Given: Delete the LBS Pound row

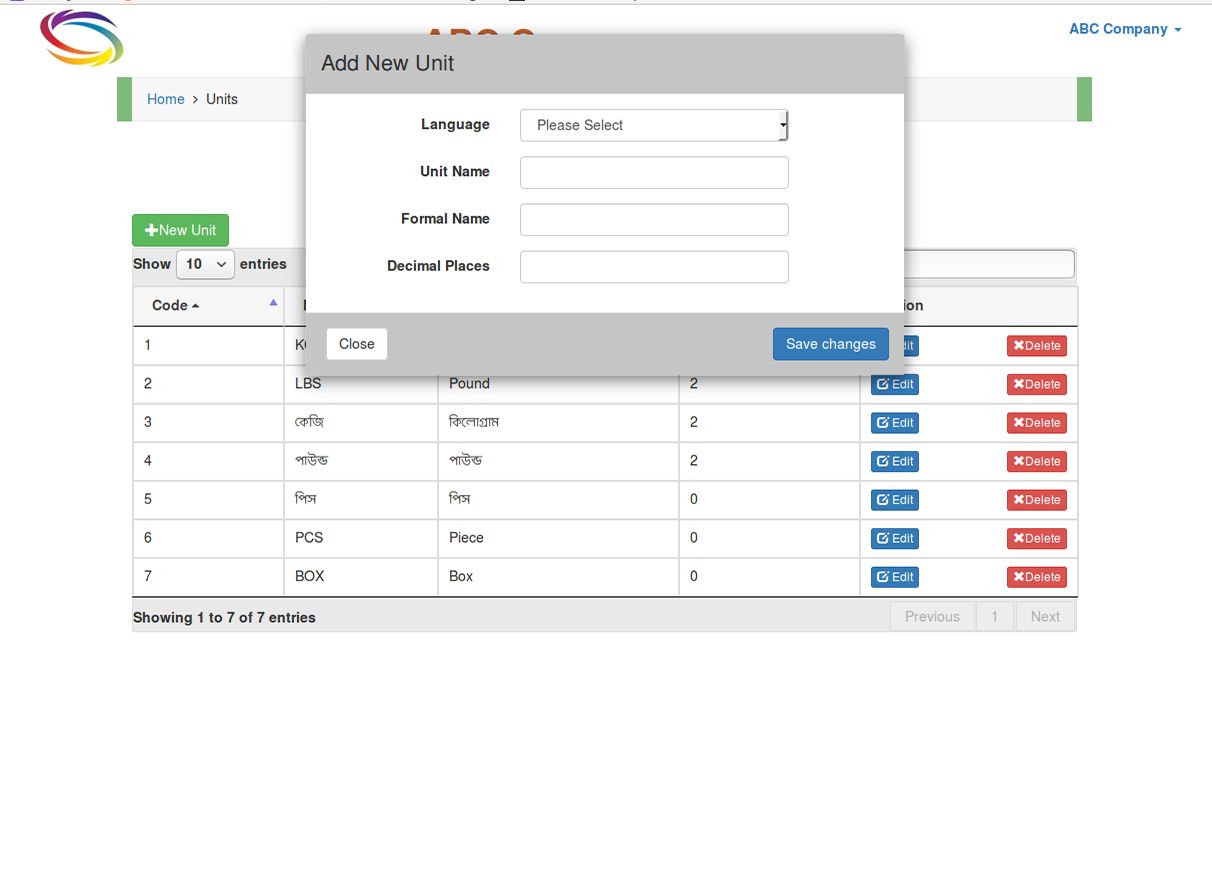Looking at the screenshot, I should (x=1036, y=384).
